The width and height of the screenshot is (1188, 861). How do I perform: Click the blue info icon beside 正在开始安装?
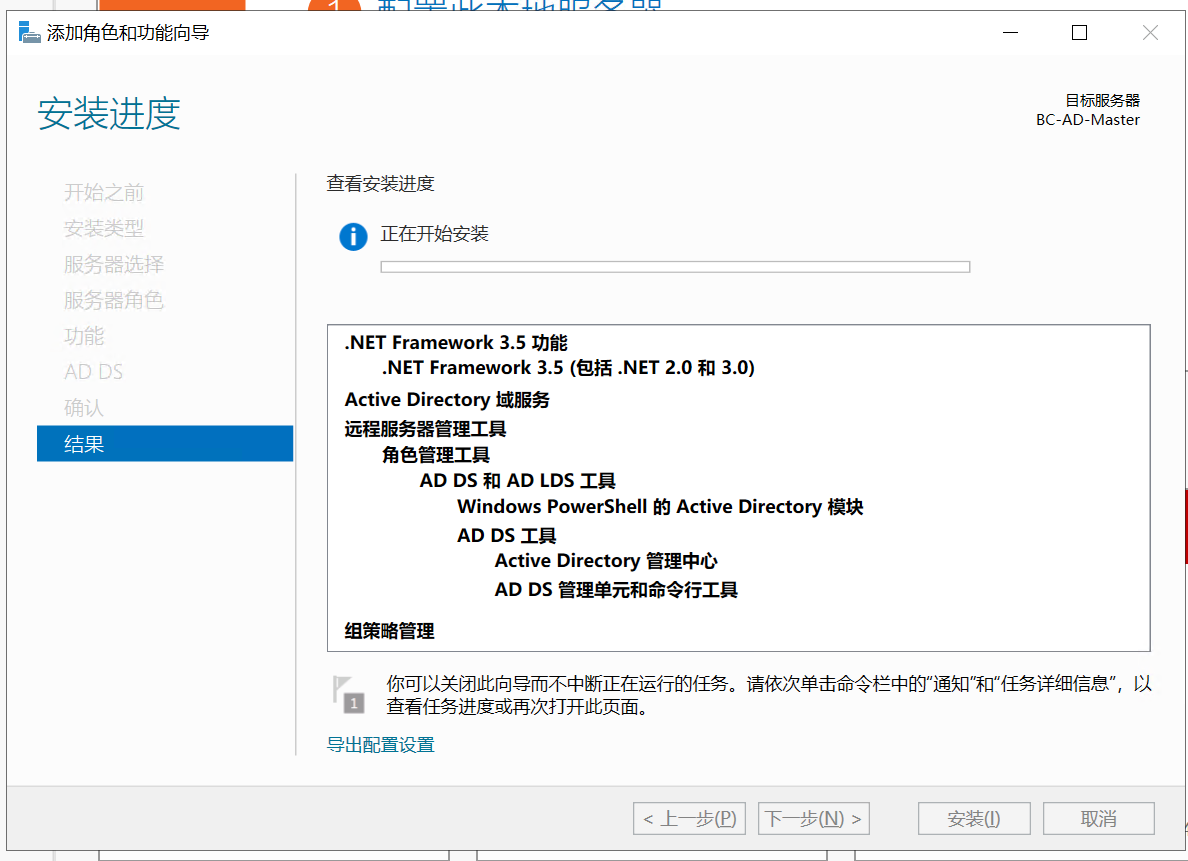[x=353, y=237]
